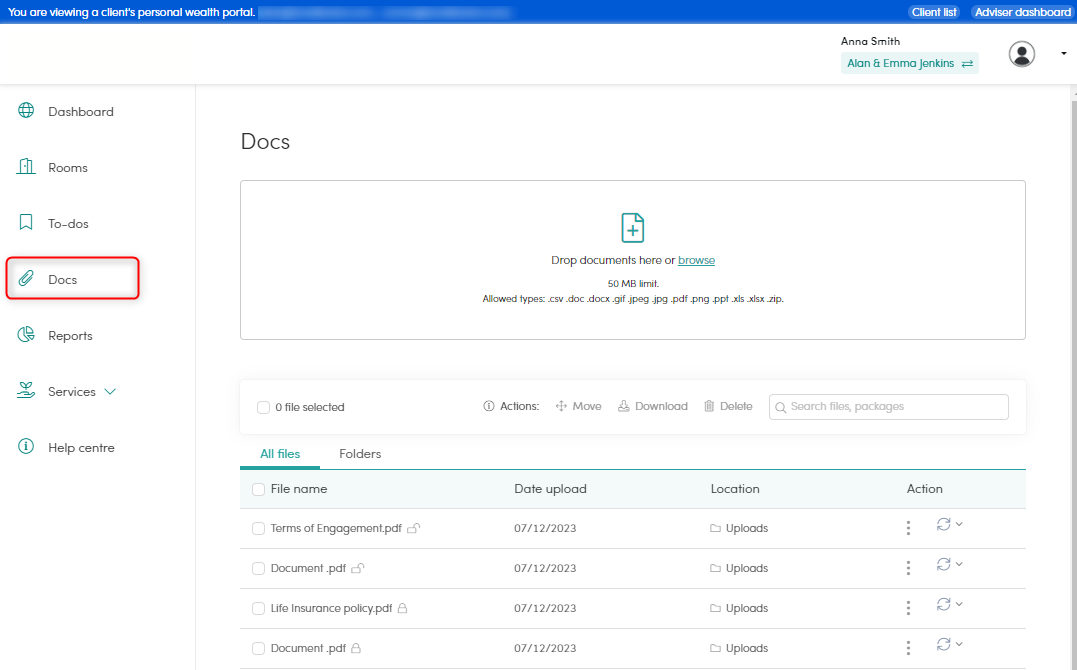1077x670 pixels.
Task: Open the caret dropdown beside the profile avatar
Action: (1063, 54)
